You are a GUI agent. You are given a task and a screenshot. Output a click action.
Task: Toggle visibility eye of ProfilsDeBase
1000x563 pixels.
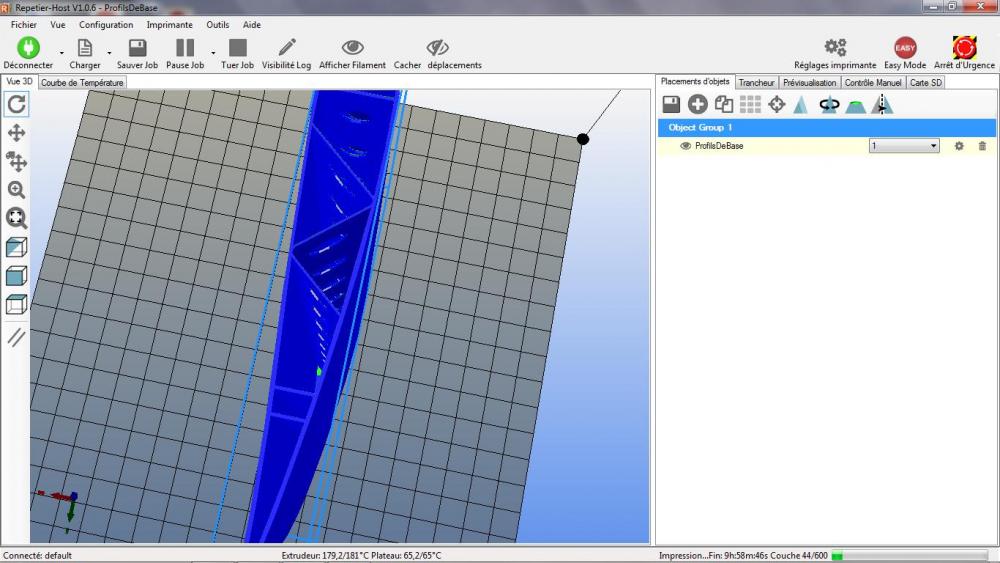point(686,146)
